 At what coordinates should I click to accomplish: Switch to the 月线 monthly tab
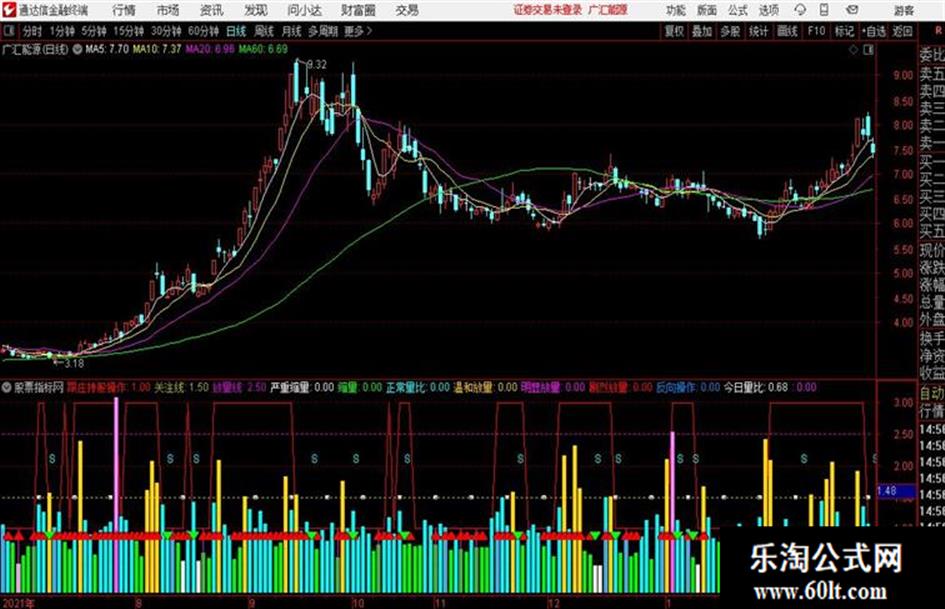coord(291,31)
